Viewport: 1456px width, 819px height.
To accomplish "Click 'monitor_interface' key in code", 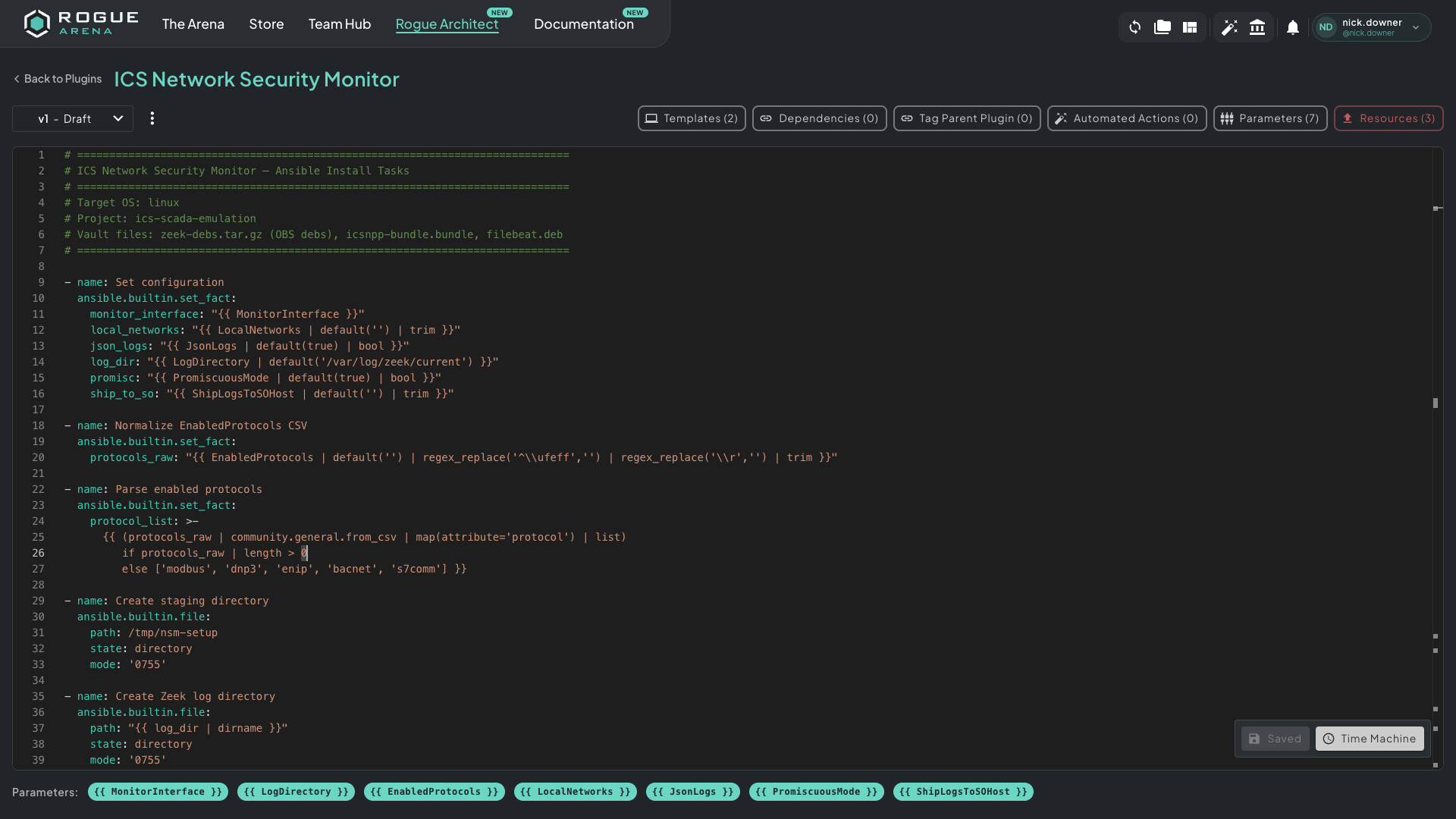I will [144, 314].
